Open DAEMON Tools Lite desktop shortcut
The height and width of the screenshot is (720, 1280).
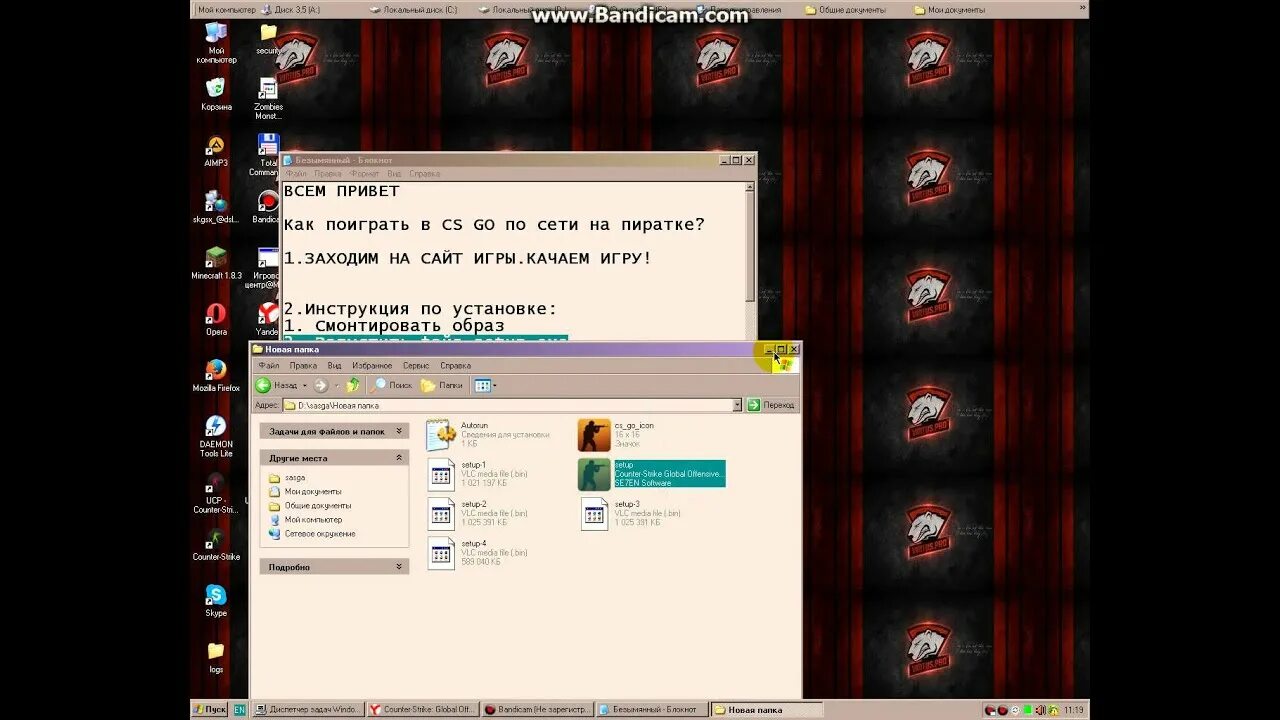pos(216,437)
